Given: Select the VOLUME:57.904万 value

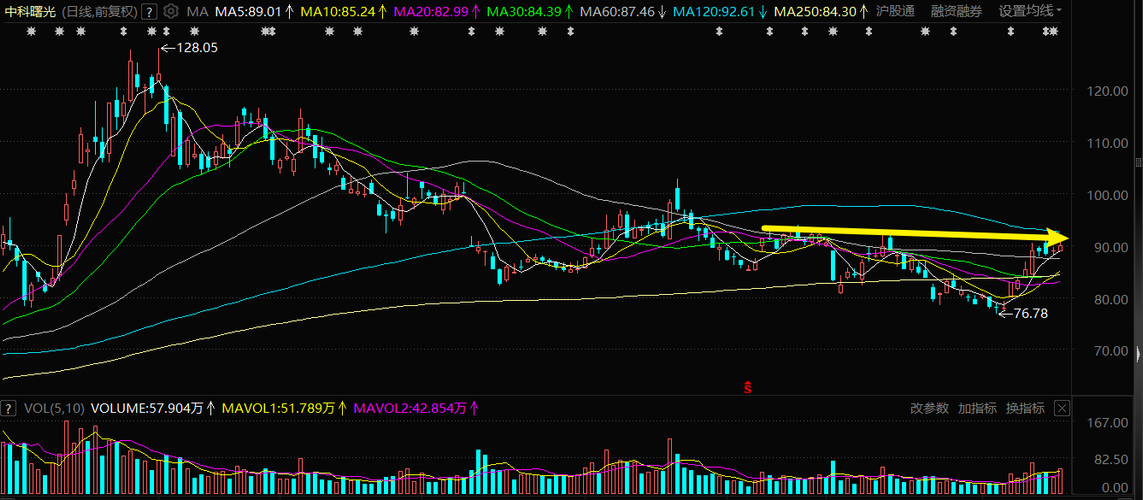Looking at the screenshot, I should click(152, 409).
